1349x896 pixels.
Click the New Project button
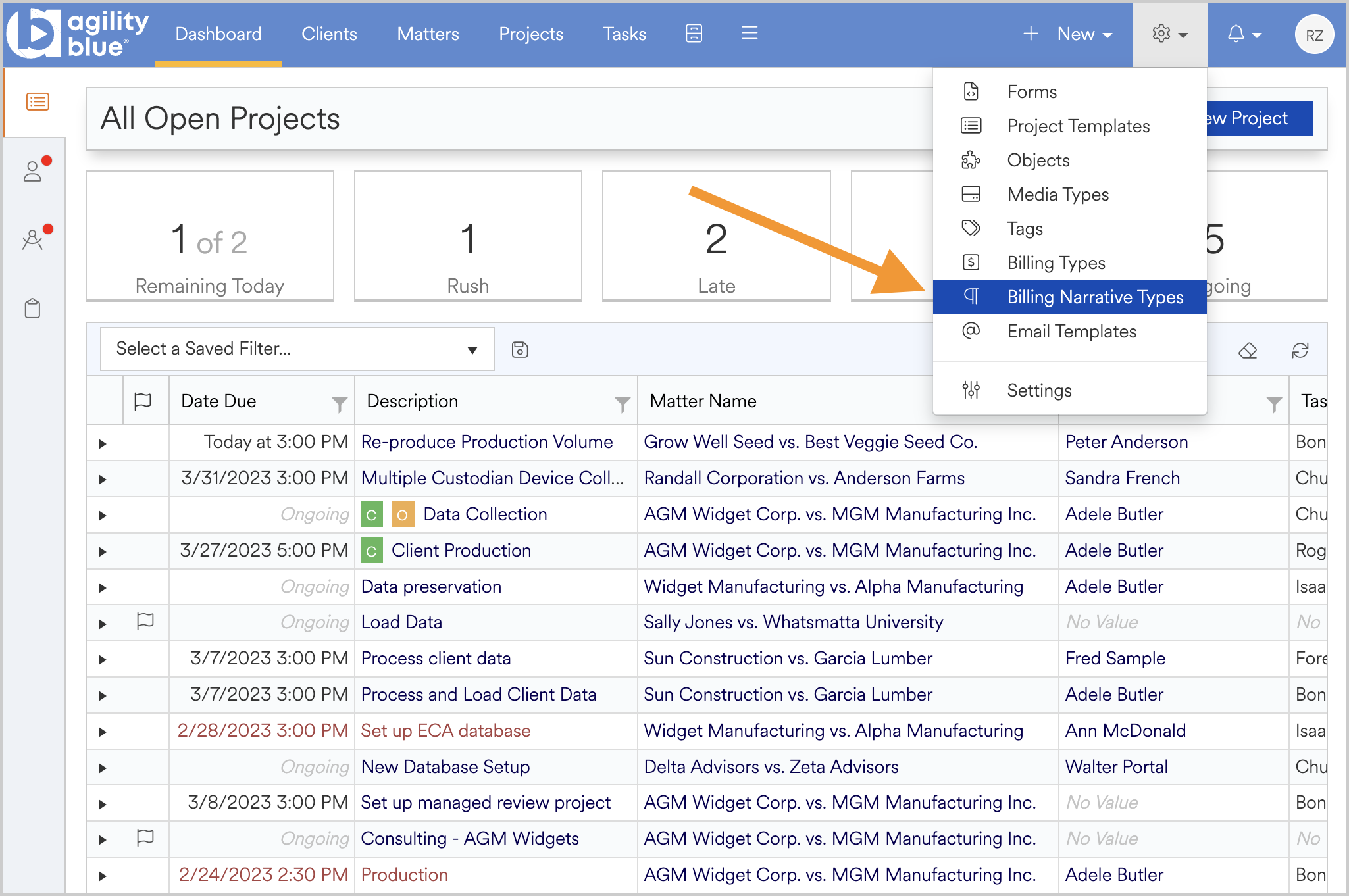coord(1260,118)
